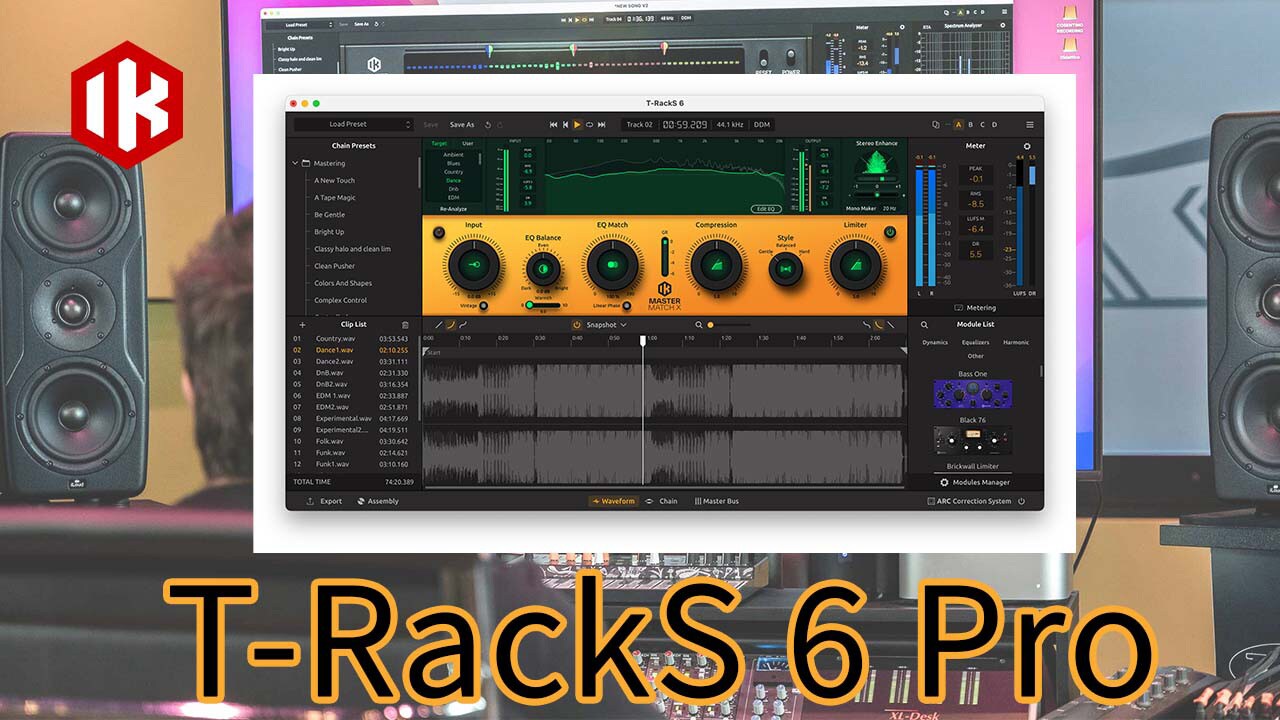1280x720 pixels.
Task: Select the Bass One module thumbnail
Action: click(x=972, y=394)
